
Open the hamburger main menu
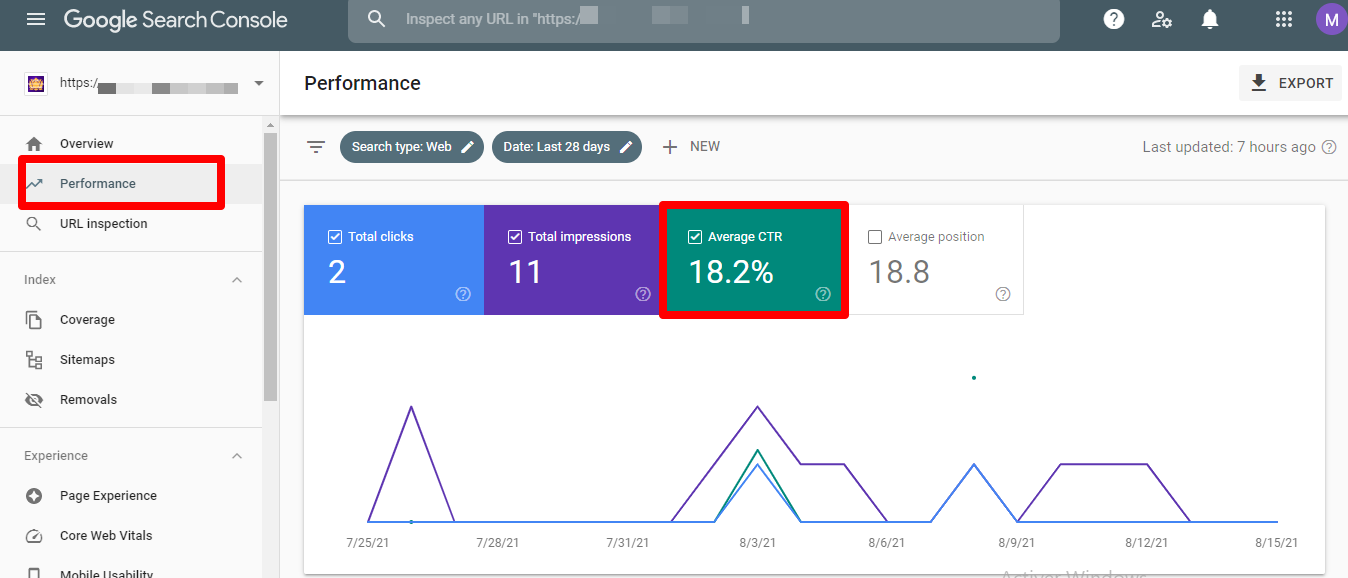36,19
